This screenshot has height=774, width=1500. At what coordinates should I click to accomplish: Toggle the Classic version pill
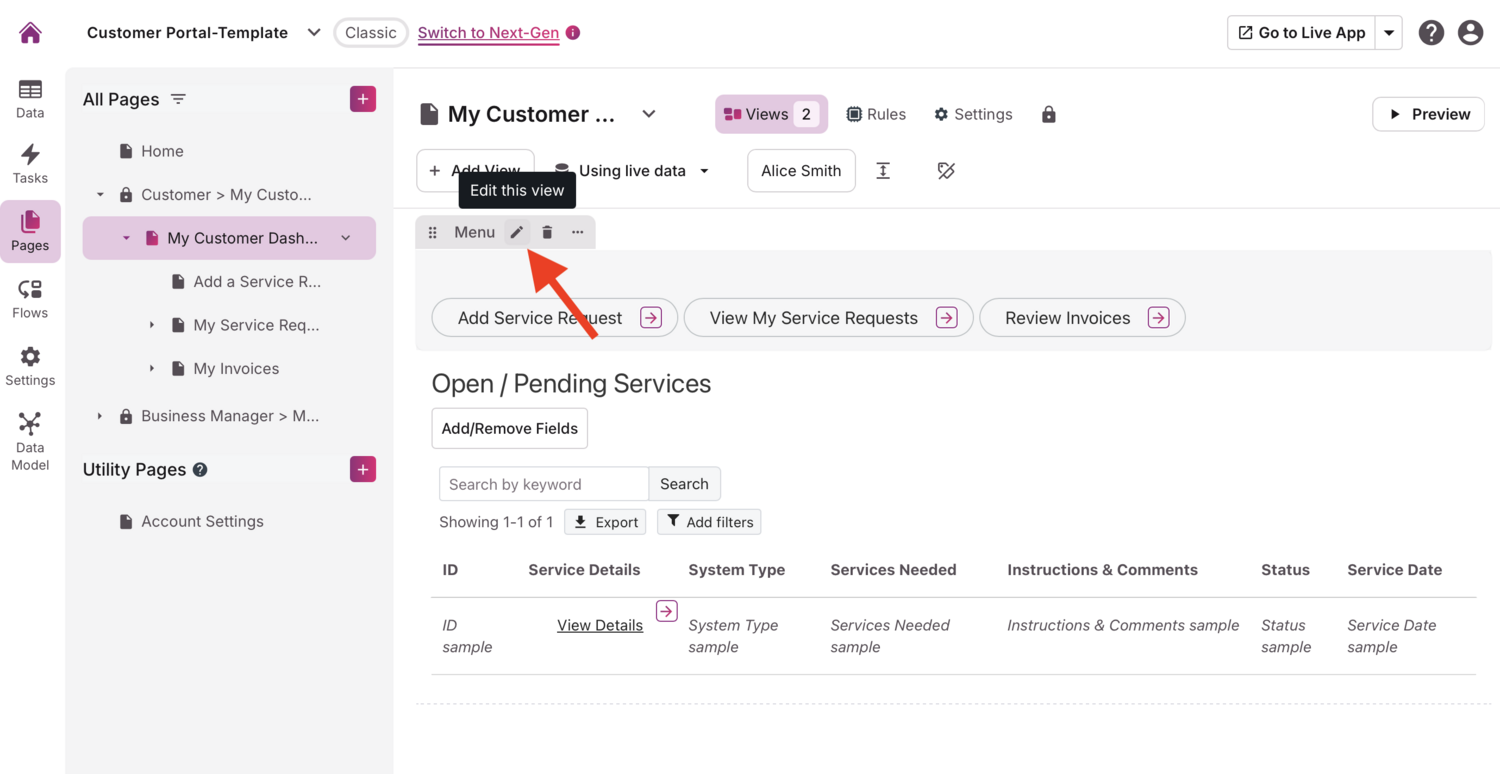pyautogui.click(x=370, y=33)
